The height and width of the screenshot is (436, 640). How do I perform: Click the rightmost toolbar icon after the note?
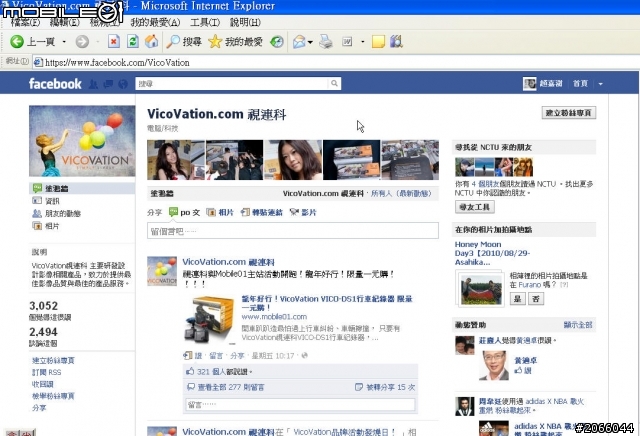(396, 41)
